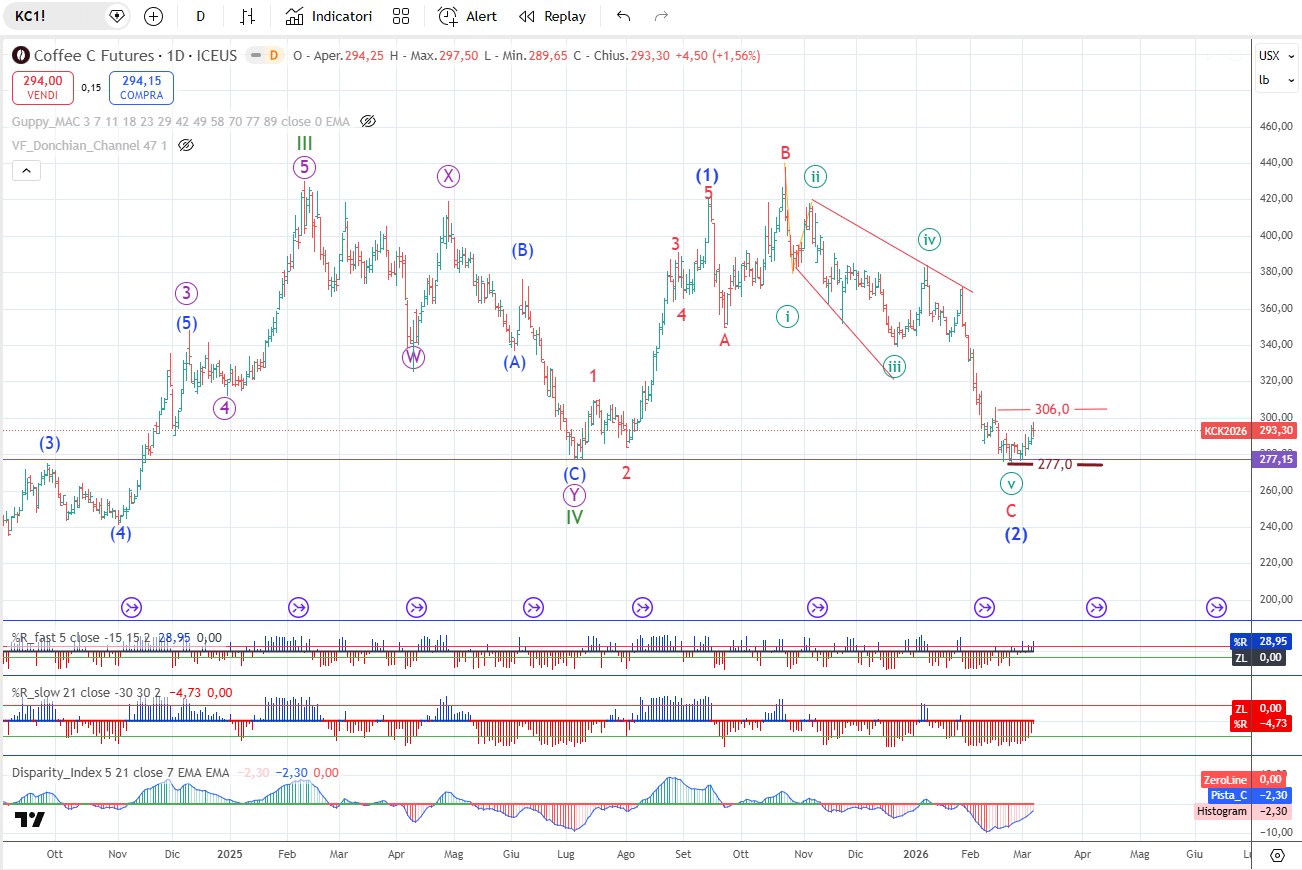Screen dimensions: 1302x870
Task: Open chart settings gear at bottom right
Action: pos(1277,855)
